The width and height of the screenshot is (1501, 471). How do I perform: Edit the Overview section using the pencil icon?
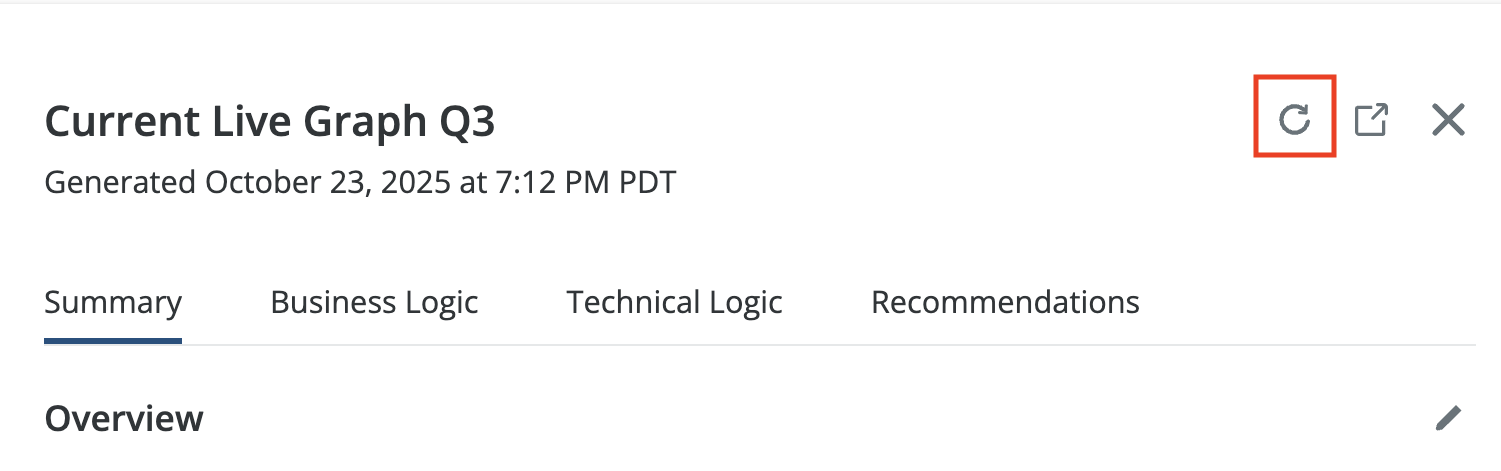point(1447,418)
